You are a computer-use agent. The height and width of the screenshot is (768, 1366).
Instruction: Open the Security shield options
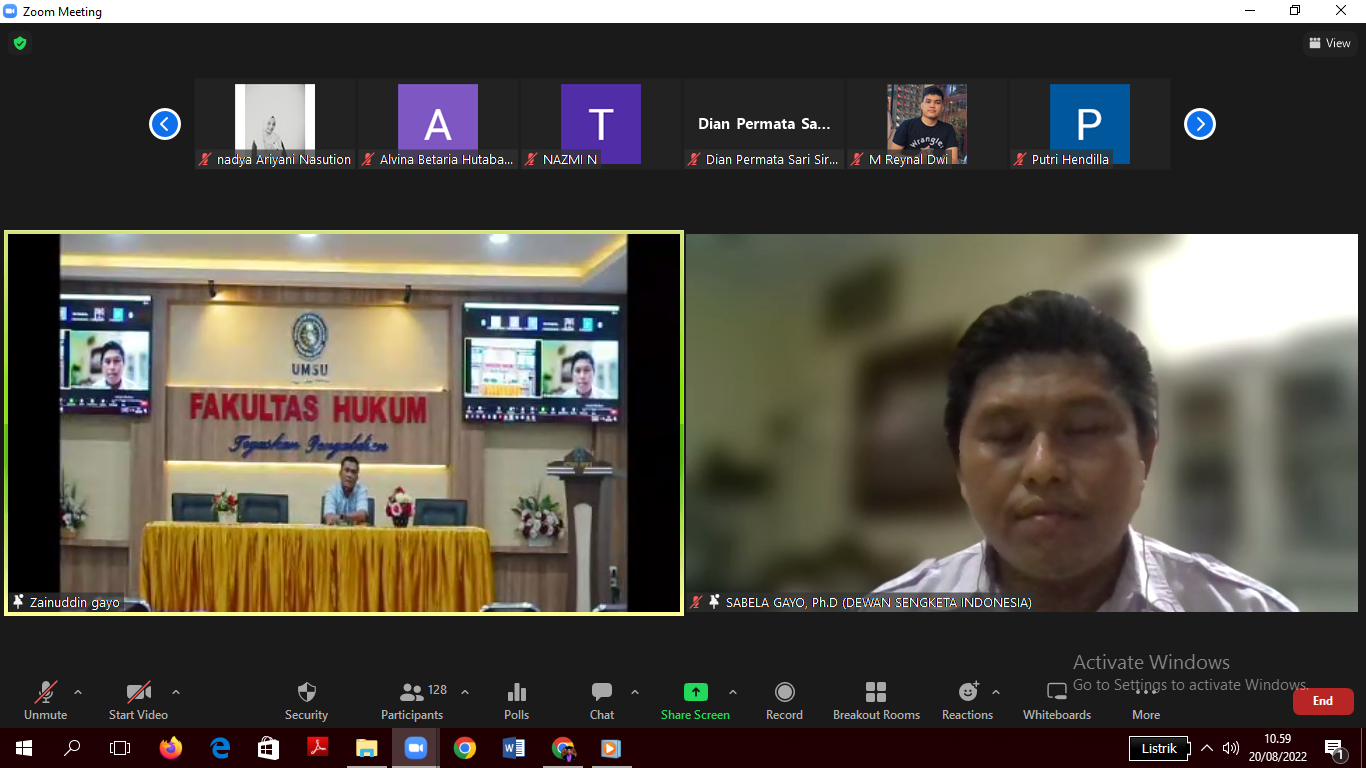(306, 700)
